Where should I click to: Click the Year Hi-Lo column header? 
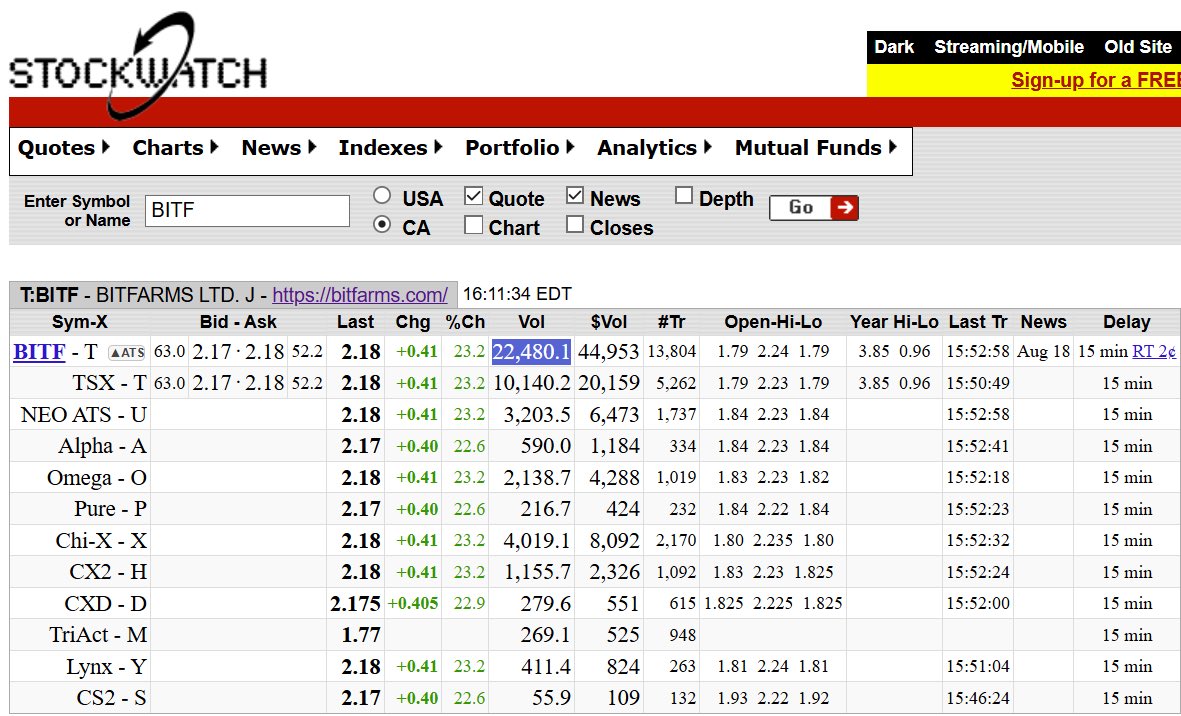pyautogui.click(x=894, y=322)
